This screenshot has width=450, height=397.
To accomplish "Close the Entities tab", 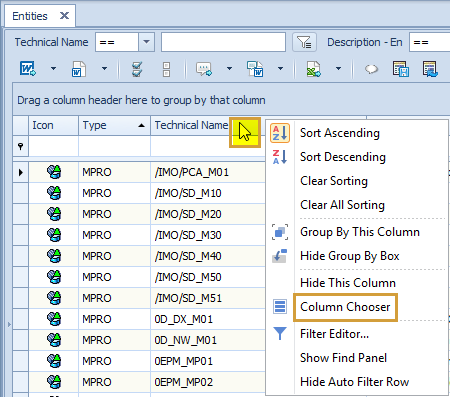I will tap(64, 16).
